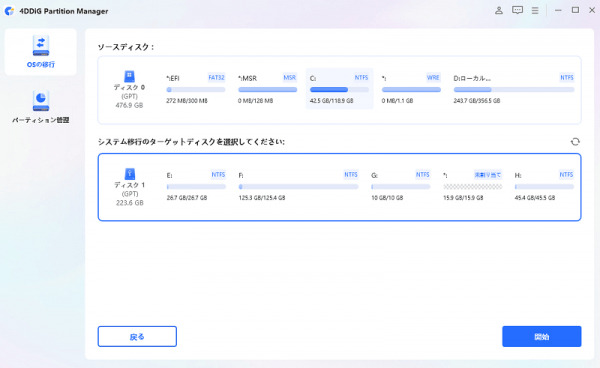Click the MSR partition usage bar

[x=267, y=90]
